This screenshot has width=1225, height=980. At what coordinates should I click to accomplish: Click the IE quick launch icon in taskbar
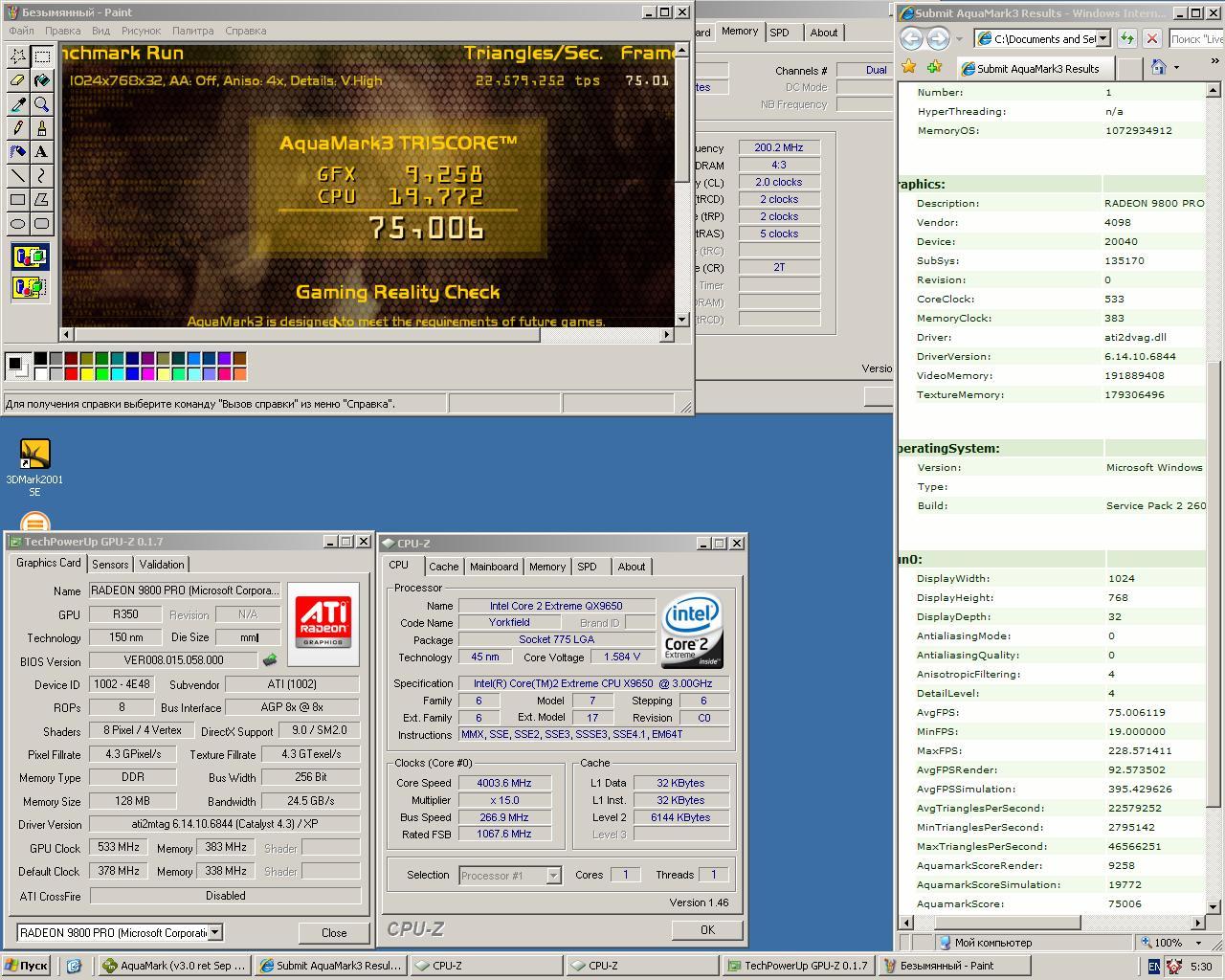tap(74, 966)
